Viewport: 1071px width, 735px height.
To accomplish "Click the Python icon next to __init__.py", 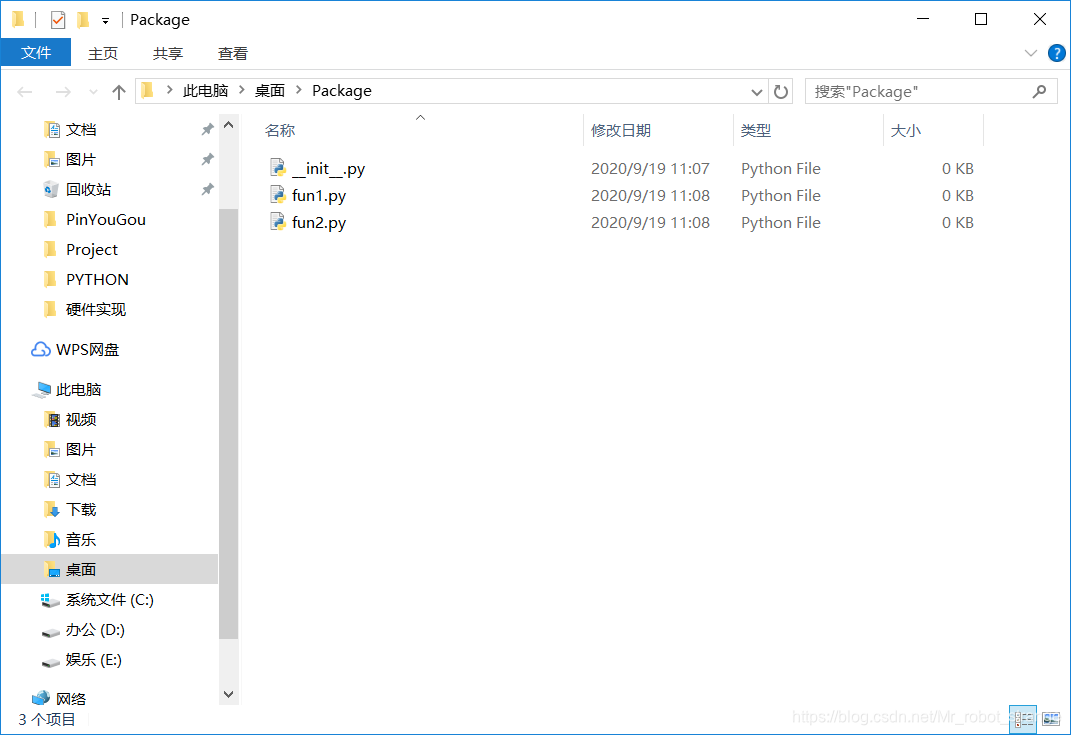I will [277, 168].
